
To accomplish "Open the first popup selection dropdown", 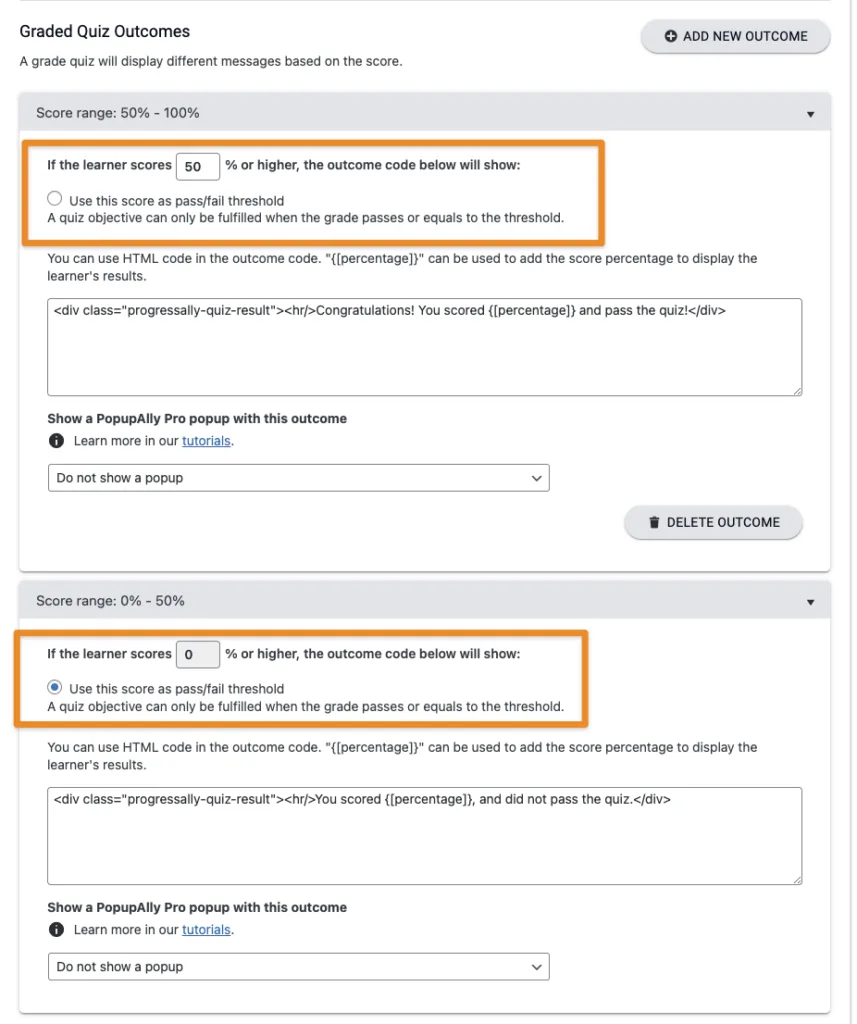I will click(x=298, y=478).
